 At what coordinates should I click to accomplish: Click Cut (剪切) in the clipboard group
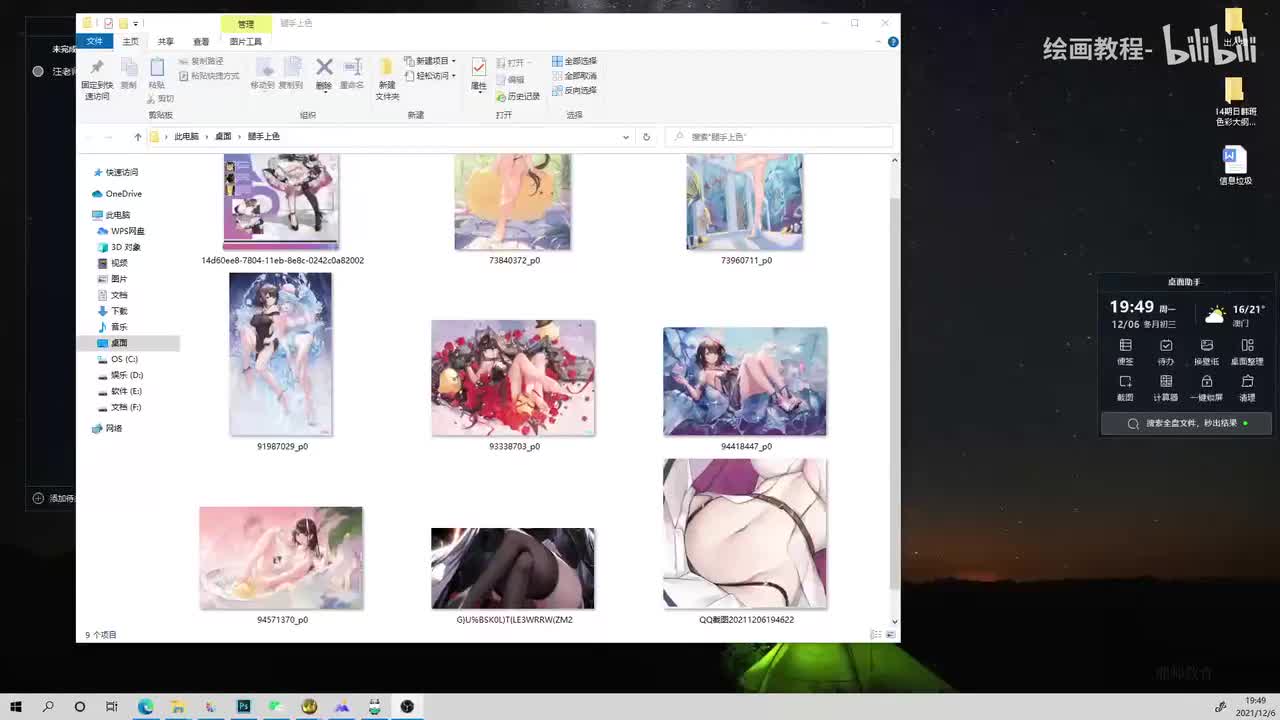click(161, 98)
